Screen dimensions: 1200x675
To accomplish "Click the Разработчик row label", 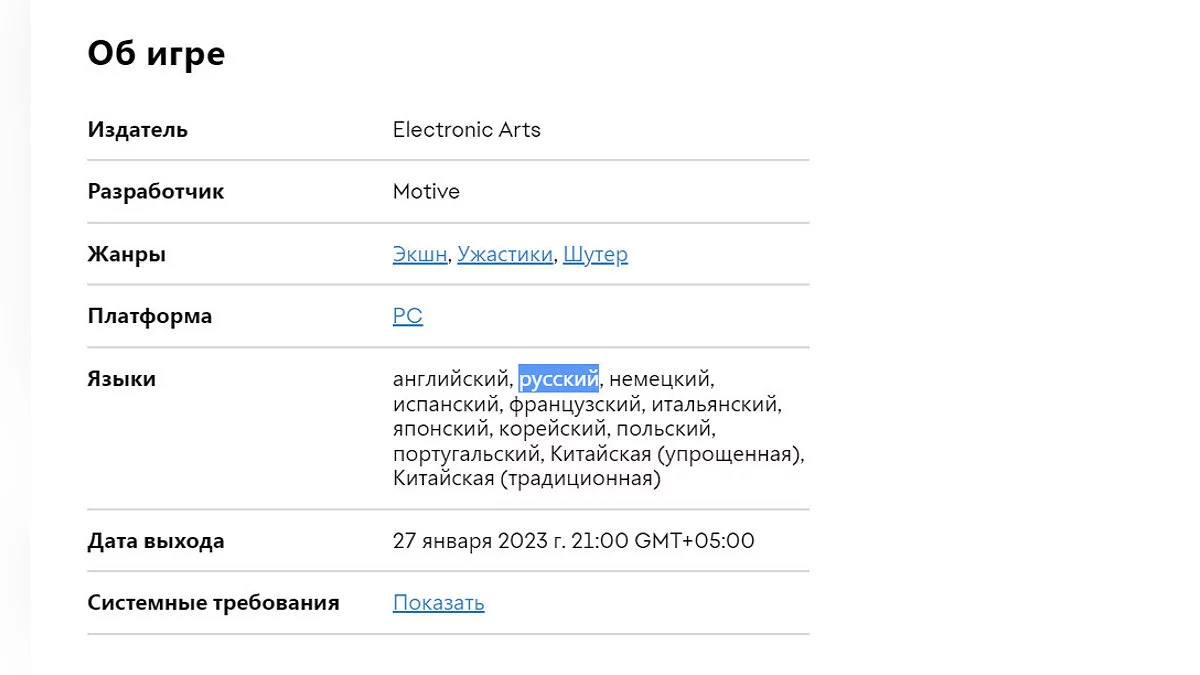I will [x=155, y=192].
